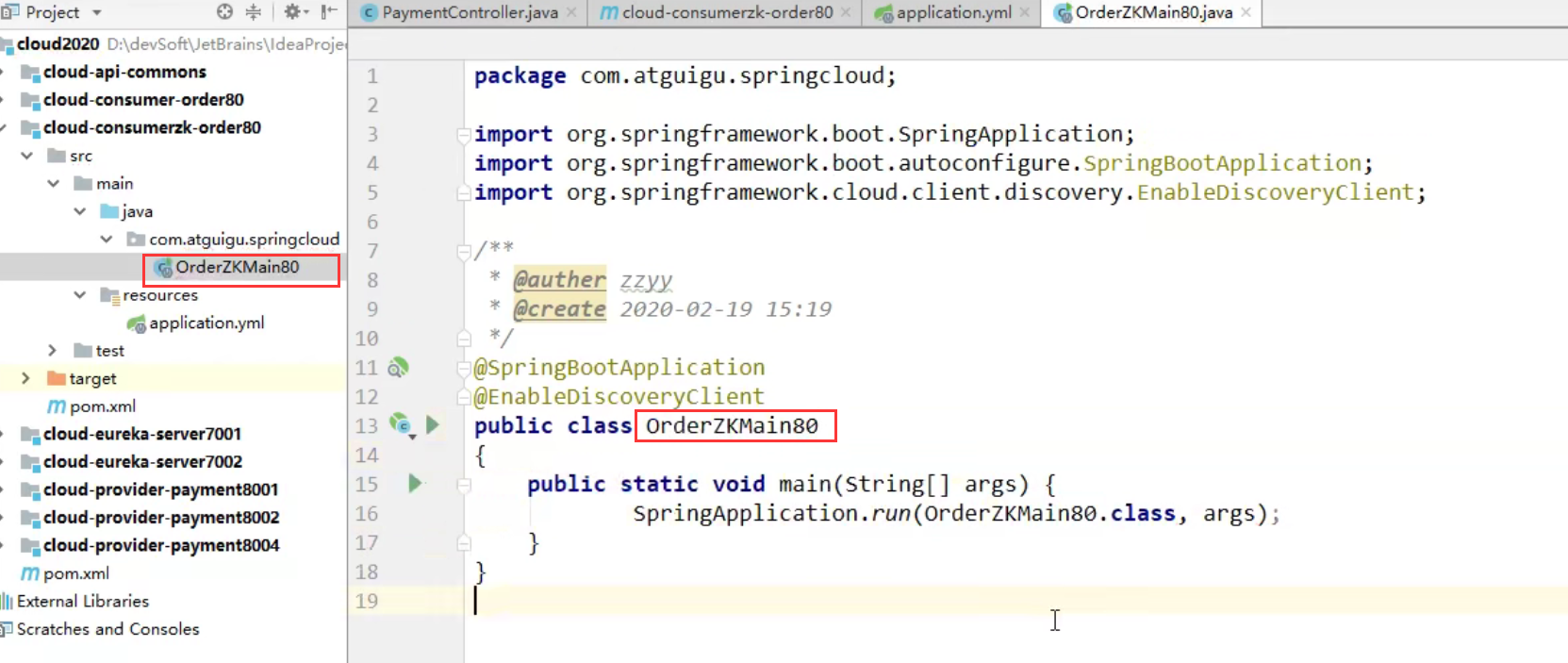Collapse the resources folder chevron
The image size is (1568, 663).
pos(80,295)
